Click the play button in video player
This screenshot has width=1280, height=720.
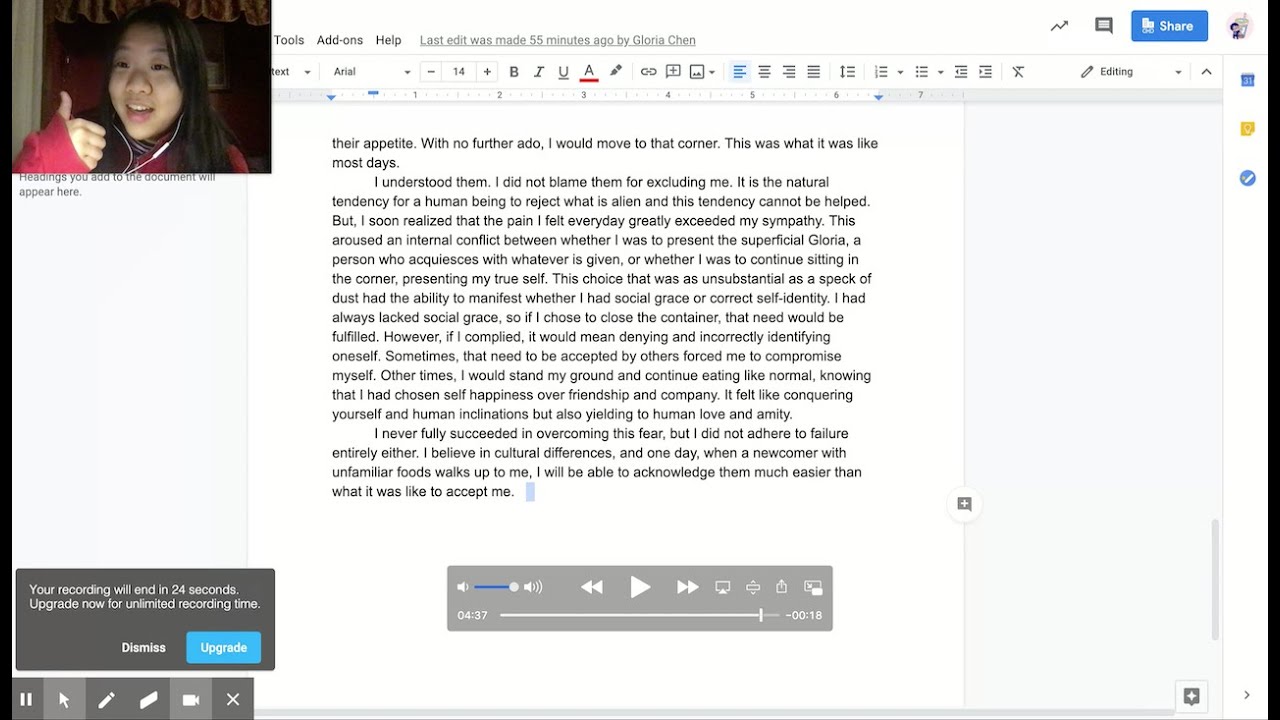tap(640, 587)
